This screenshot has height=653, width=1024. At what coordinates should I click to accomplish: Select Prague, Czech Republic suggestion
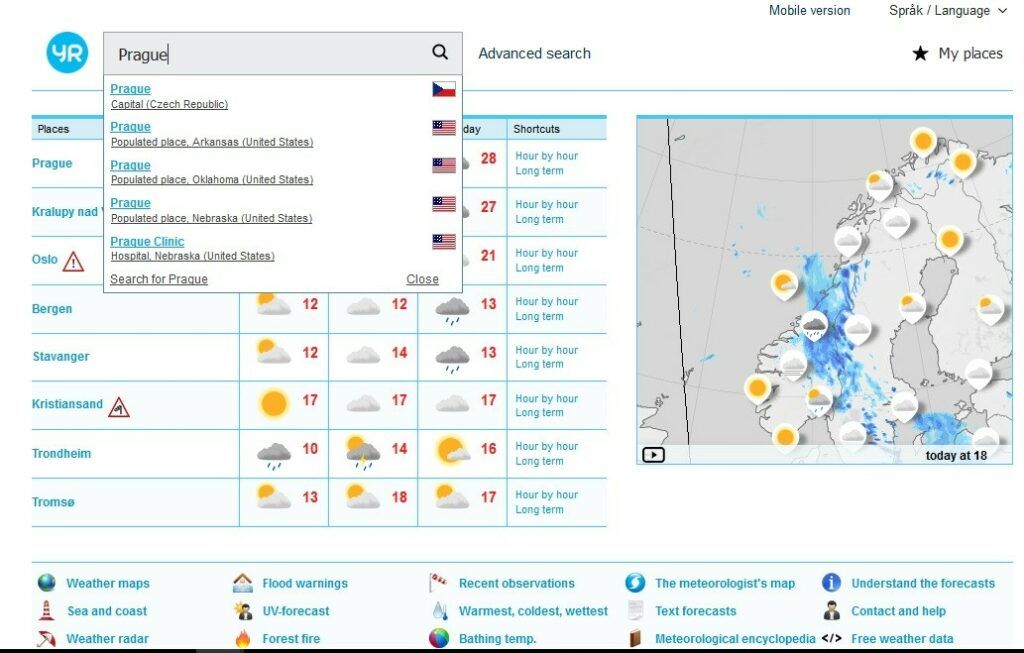(131, 89)
